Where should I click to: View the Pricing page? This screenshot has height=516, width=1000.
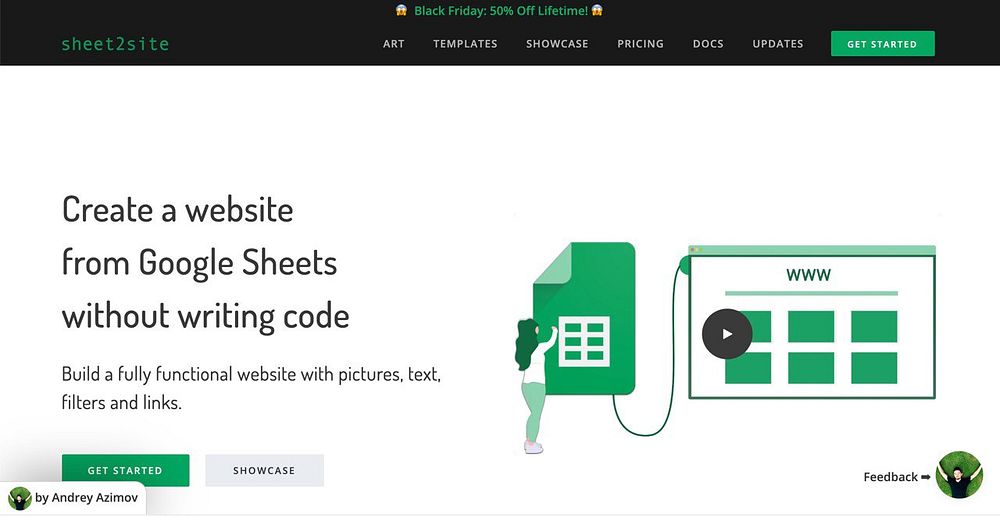[x=640, y=44]
